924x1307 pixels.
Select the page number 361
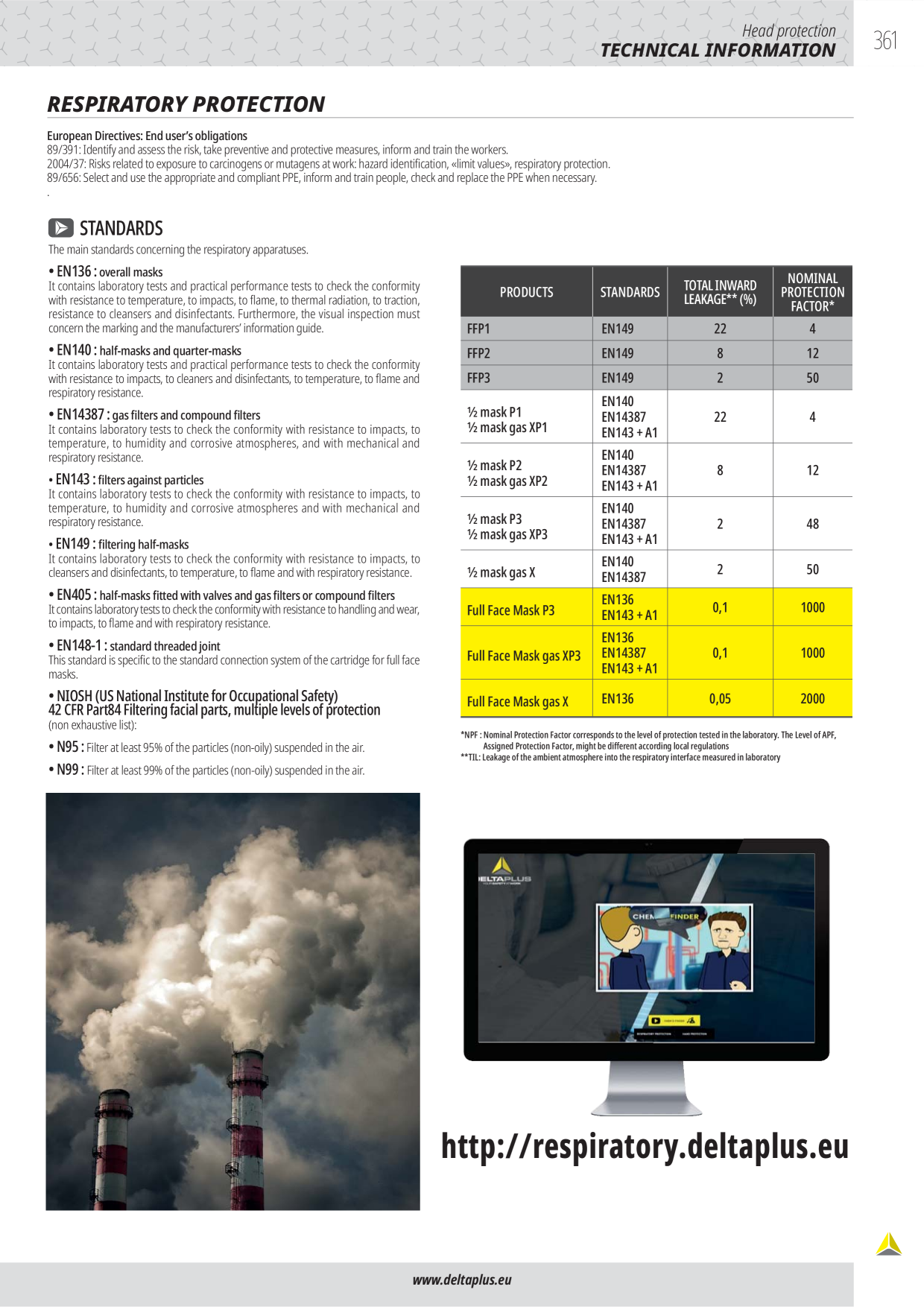tap(885, 40)
